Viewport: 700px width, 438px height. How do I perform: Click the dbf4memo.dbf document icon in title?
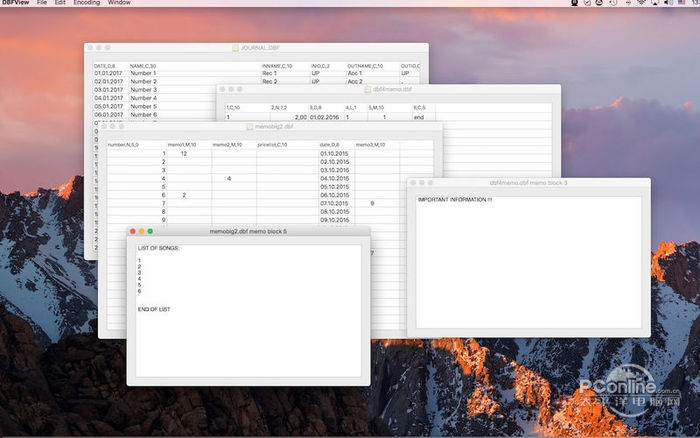pyautogui.click(x=367, y=89)
